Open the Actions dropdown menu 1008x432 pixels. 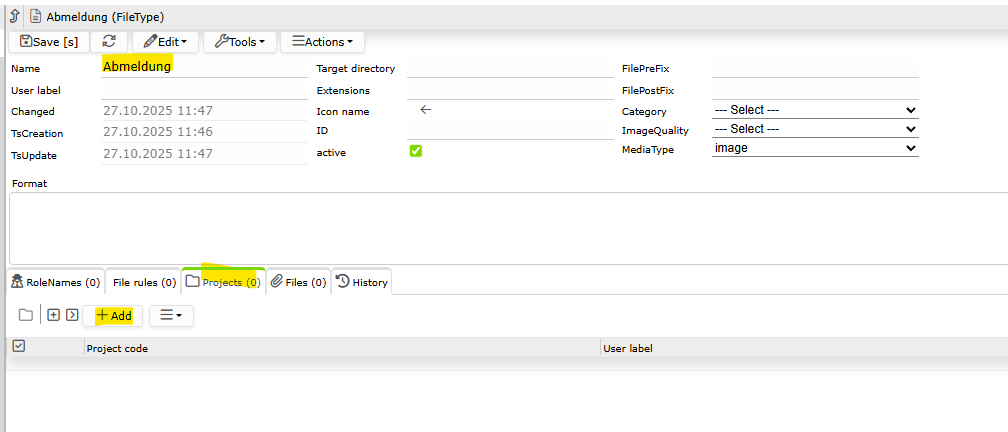click(x=322, y=42)
